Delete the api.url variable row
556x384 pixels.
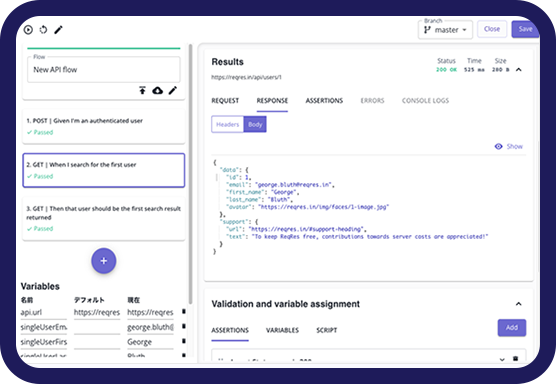pos(184,311)
